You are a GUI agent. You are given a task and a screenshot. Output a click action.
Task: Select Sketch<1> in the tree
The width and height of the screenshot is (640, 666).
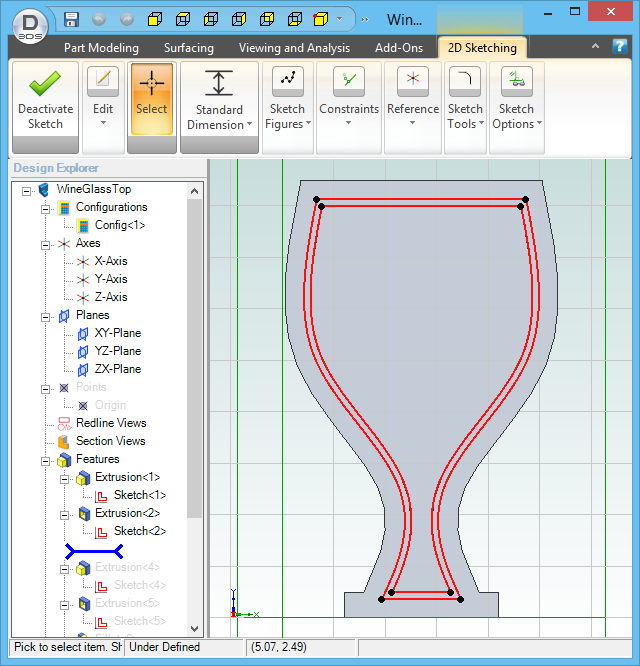(140, 495)
